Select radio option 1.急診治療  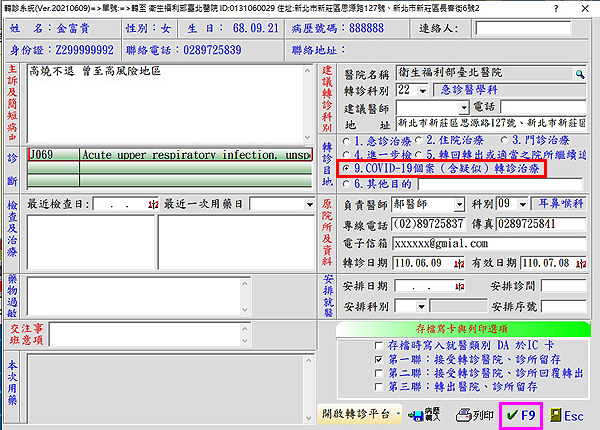tap(346, 141)
